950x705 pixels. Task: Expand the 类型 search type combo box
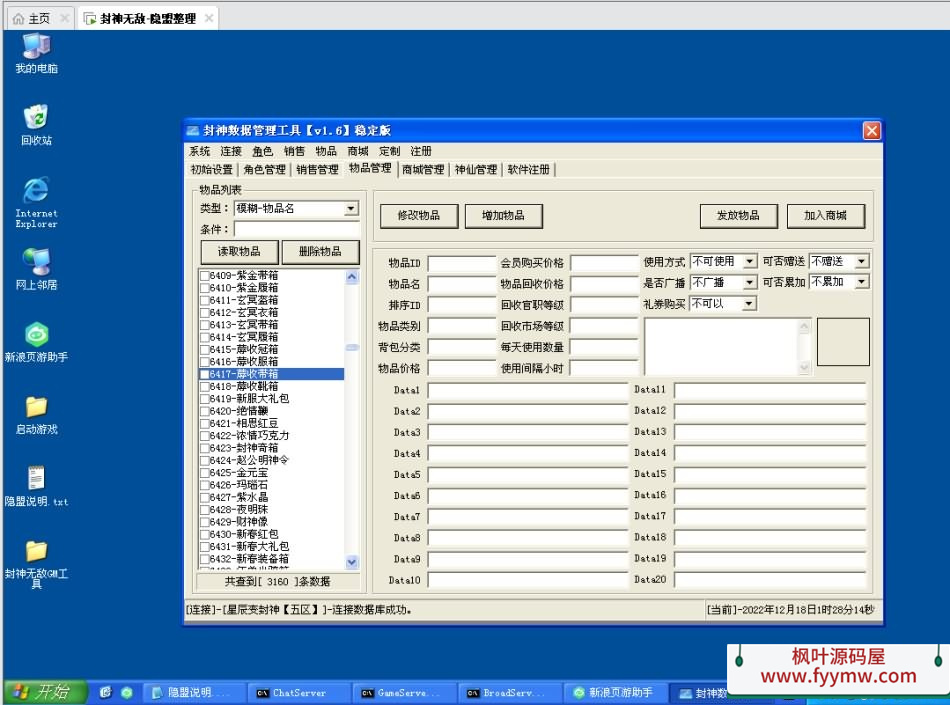tap(349, 209)
